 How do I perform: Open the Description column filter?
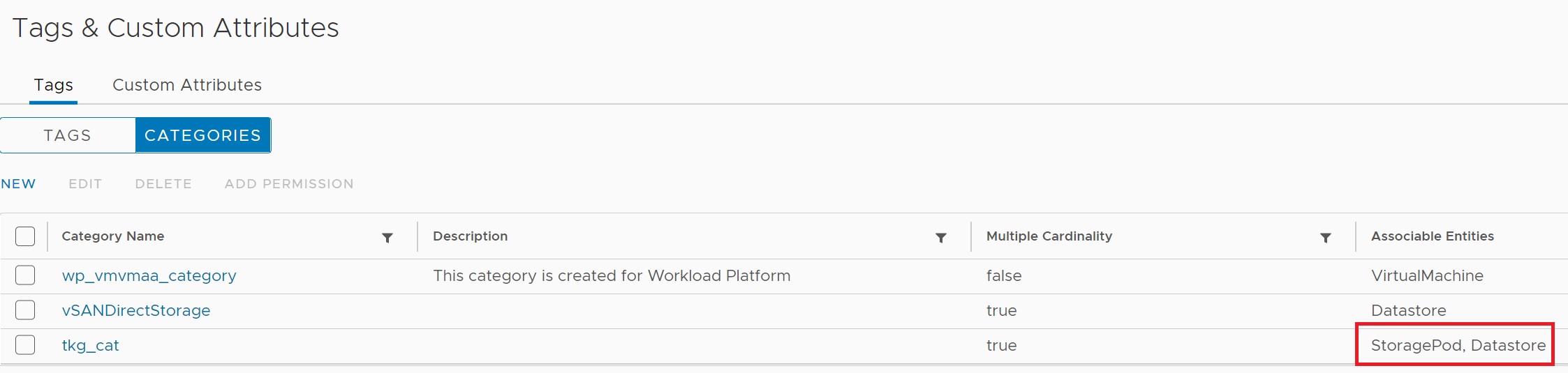point(941,238)
